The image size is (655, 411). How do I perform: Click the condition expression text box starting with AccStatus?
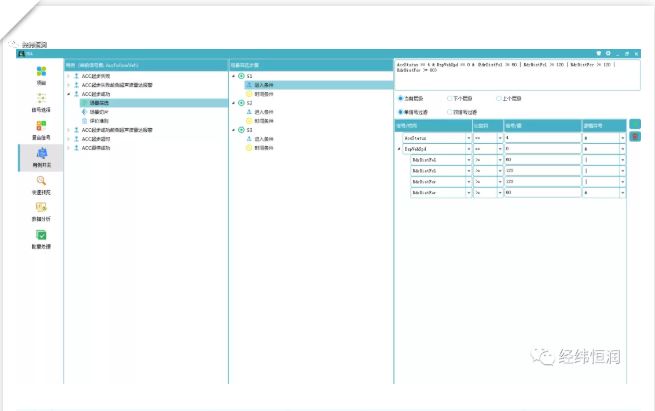517,74
